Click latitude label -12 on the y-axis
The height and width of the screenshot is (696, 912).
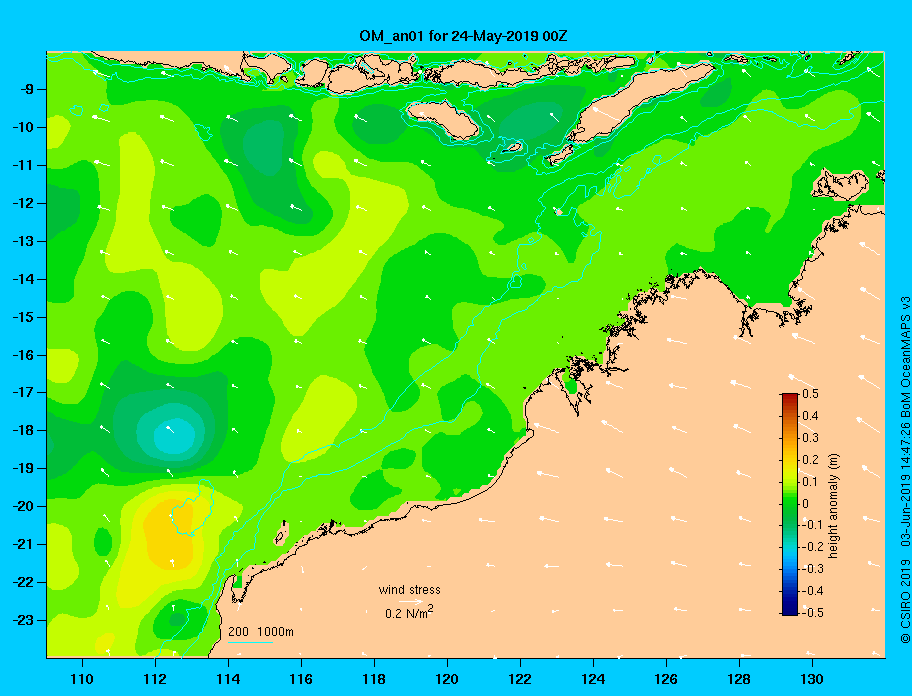tap(23, 204)
